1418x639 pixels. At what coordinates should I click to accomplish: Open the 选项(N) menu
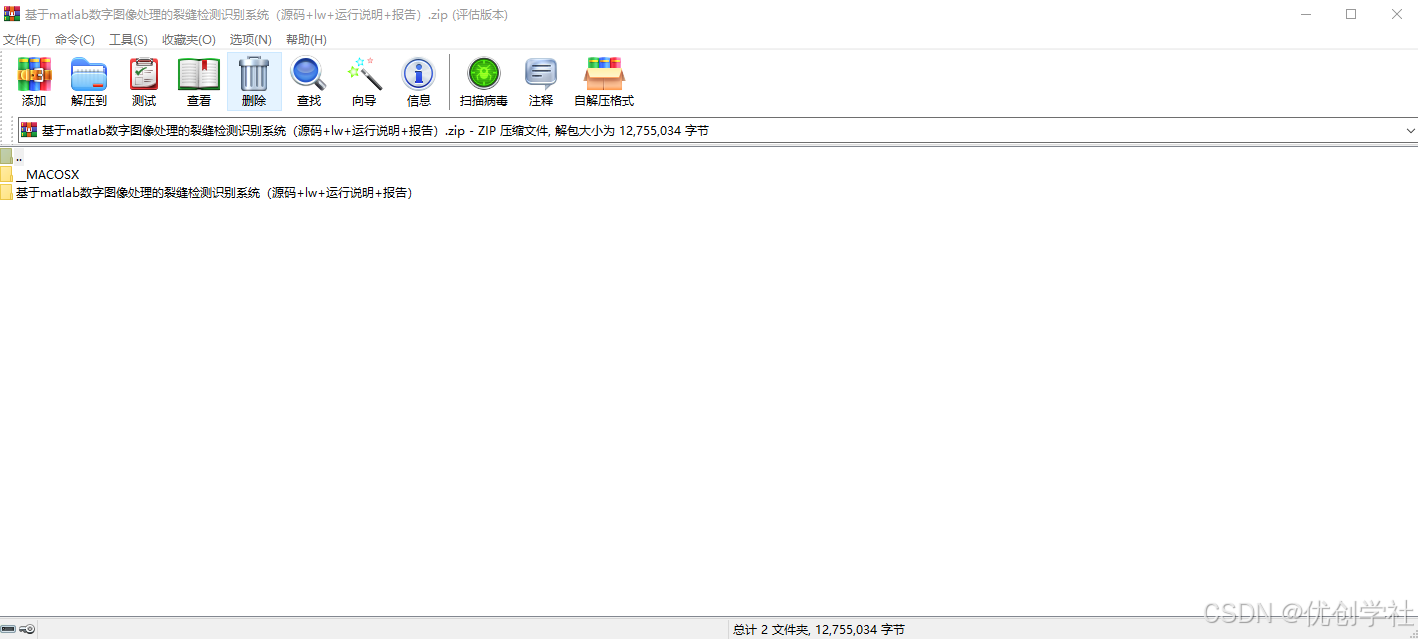250,39
